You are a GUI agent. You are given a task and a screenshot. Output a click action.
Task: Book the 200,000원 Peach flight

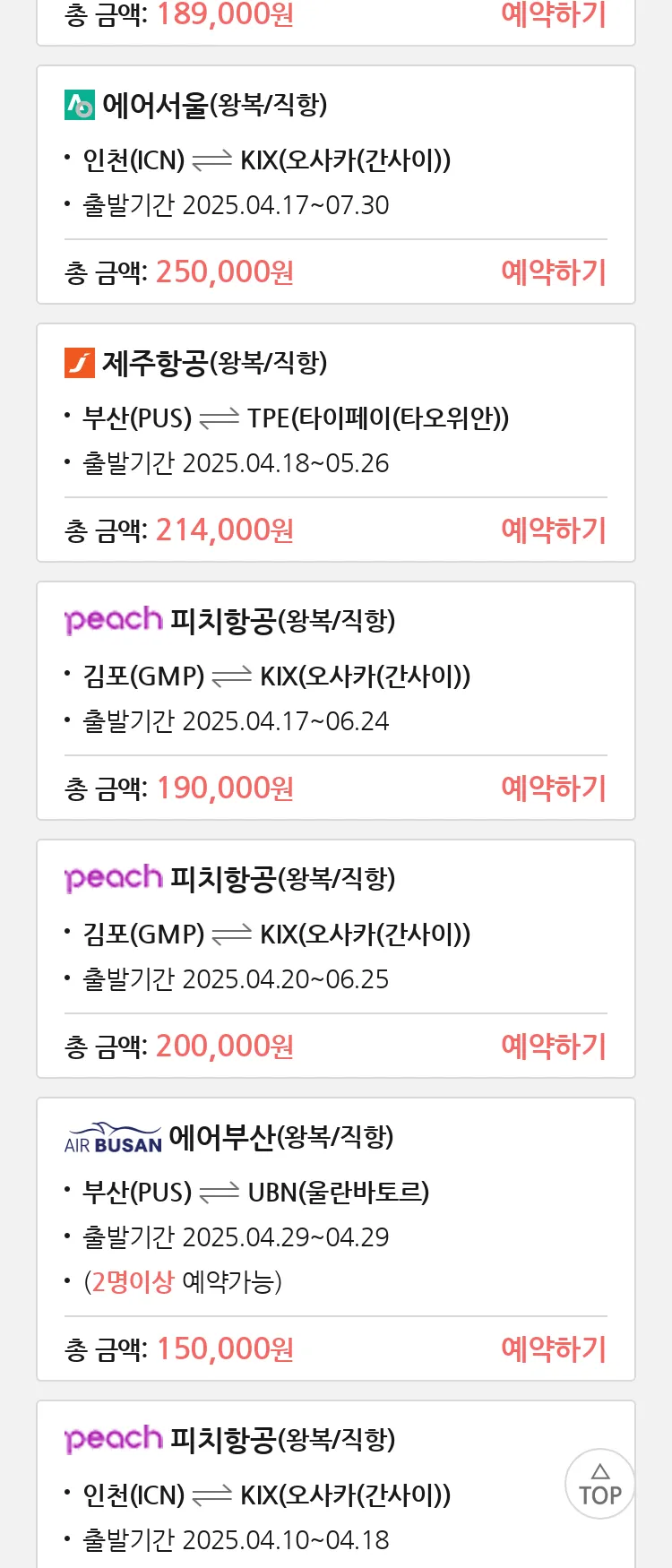554,1046
